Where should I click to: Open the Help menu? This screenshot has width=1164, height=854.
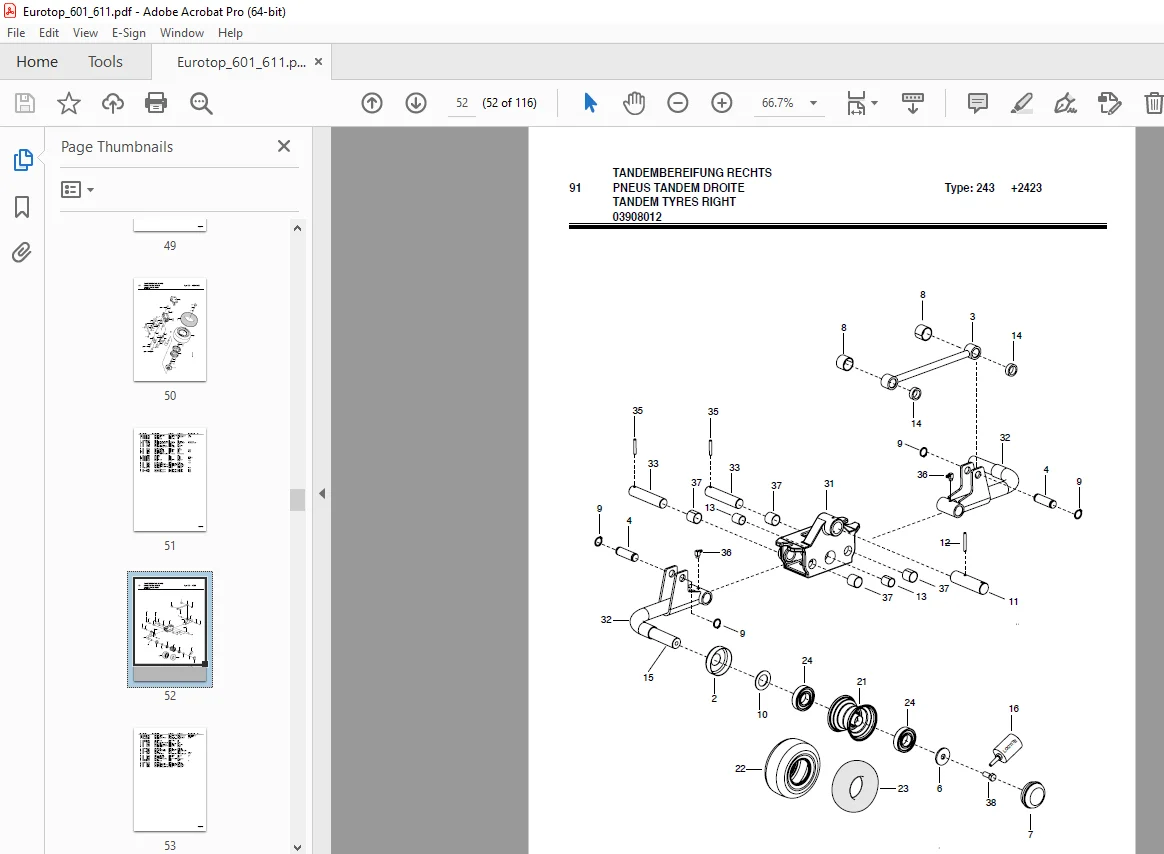tap(230, 33)
